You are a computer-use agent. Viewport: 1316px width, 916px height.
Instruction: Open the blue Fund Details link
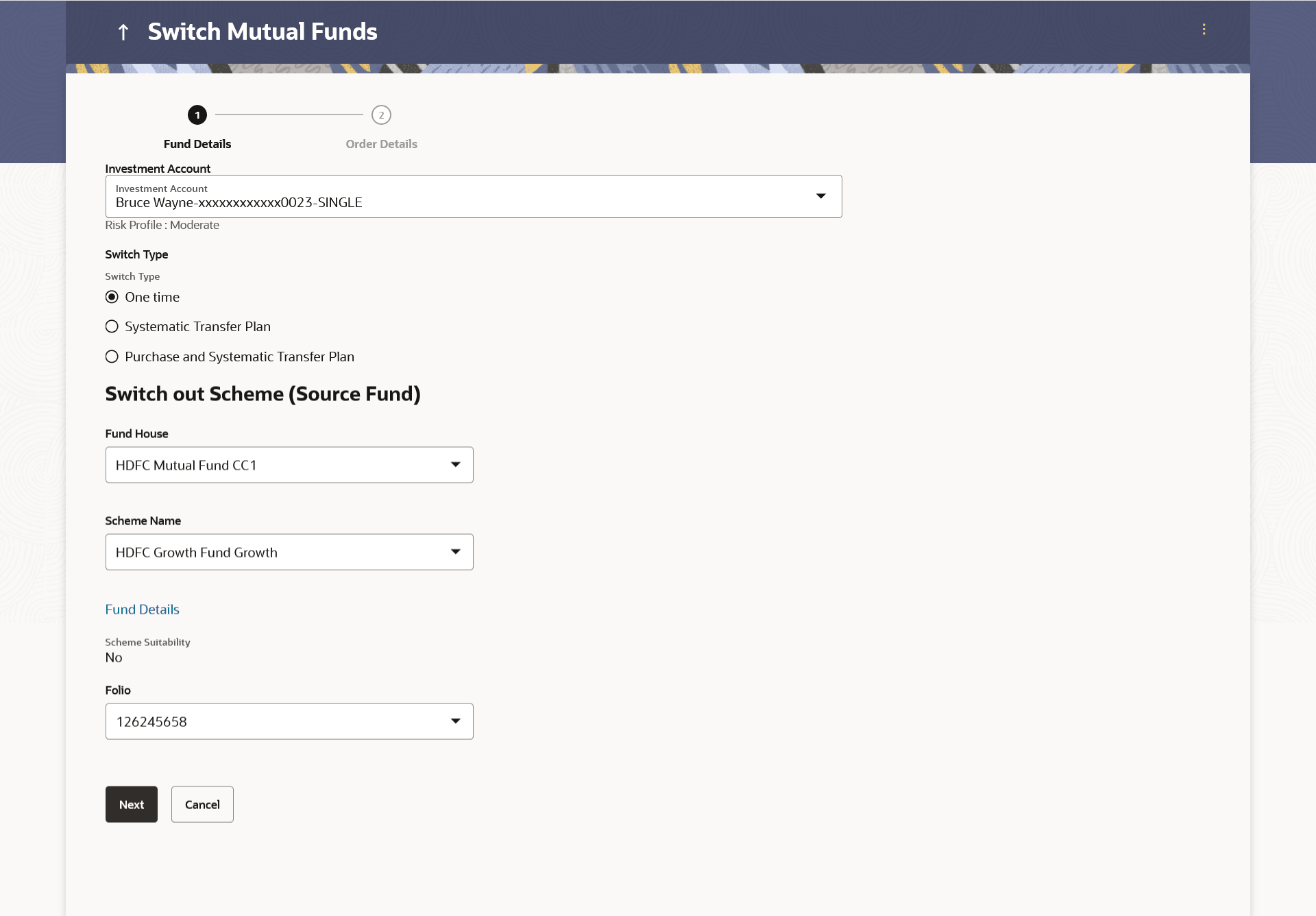point(142,610)
